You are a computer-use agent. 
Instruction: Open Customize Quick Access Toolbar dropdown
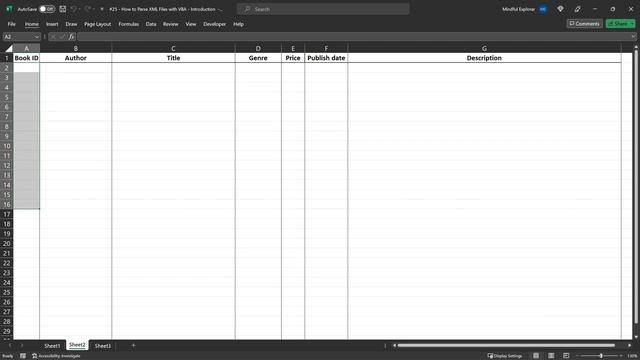tap(102, 9)
